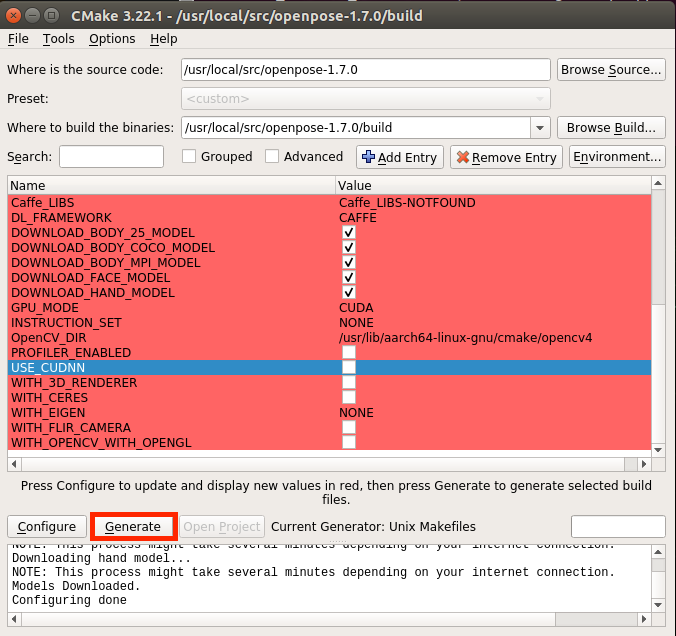Click the Browse Source button
The image size is (676, 636).
611,69
